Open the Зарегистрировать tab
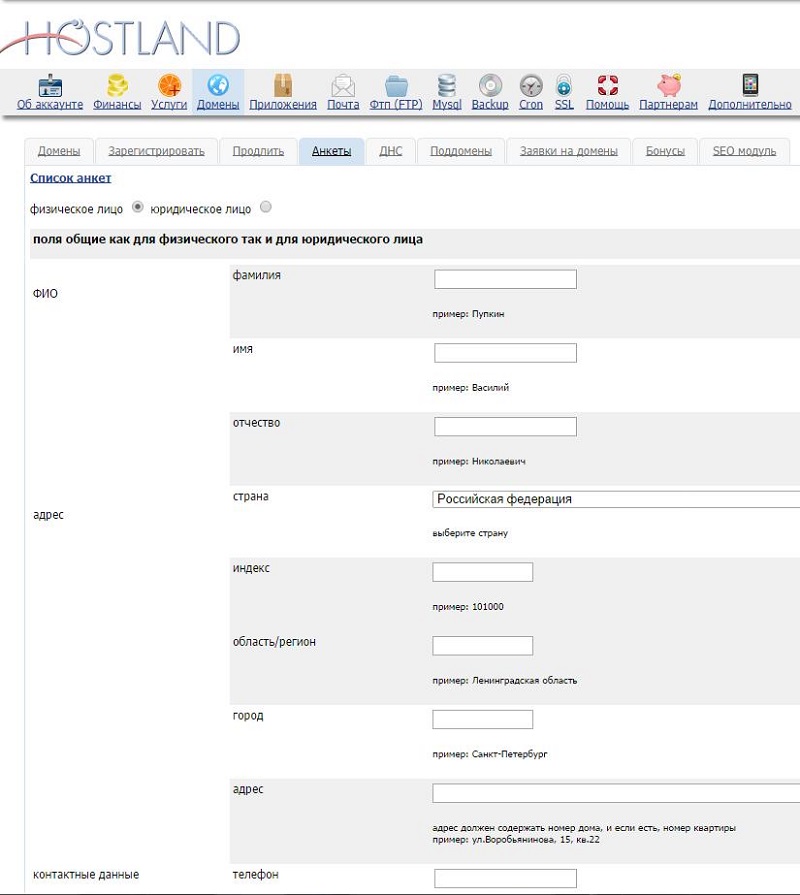The width and height of the screenshot is (800, 895). click(156, 151)
